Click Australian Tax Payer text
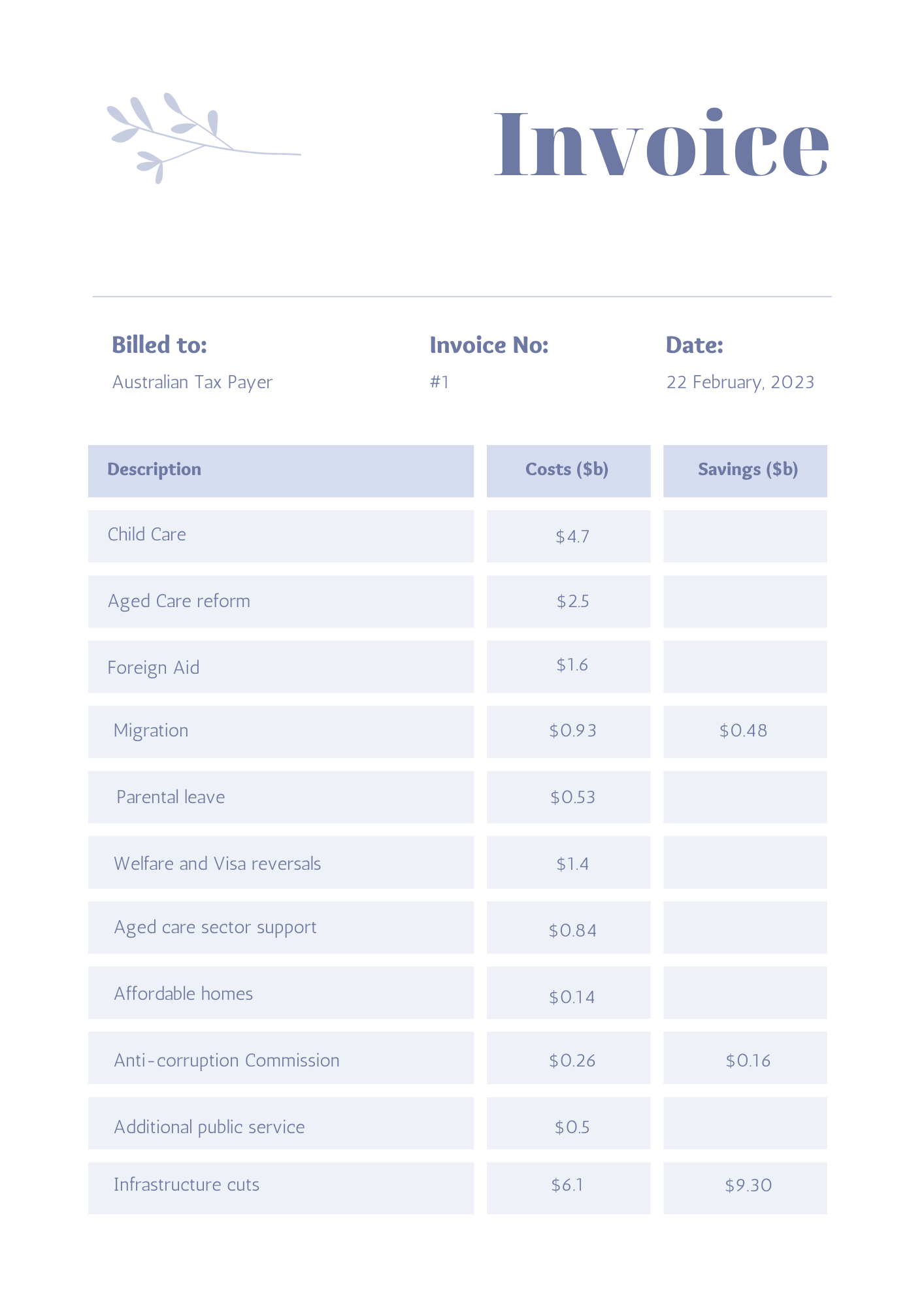This screenshot has height=1307, width=924. click(192, 382)
